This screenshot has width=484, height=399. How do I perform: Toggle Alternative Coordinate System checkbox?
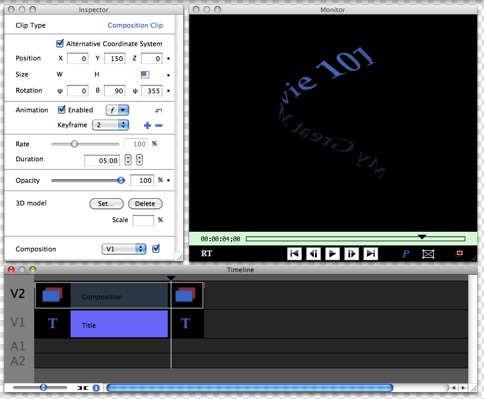point(60,43)
